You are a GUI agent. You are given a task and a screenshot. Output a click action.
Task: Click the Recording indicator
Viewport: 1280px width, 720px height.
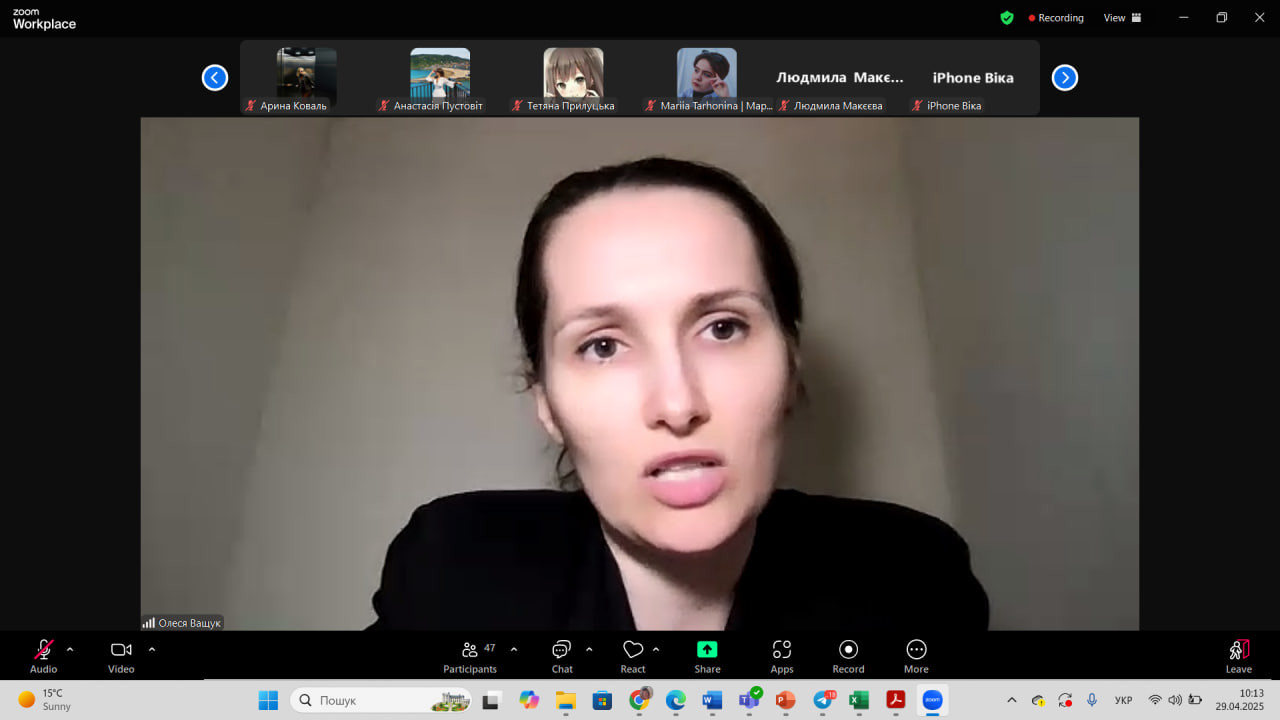[x=1056, y=18]
